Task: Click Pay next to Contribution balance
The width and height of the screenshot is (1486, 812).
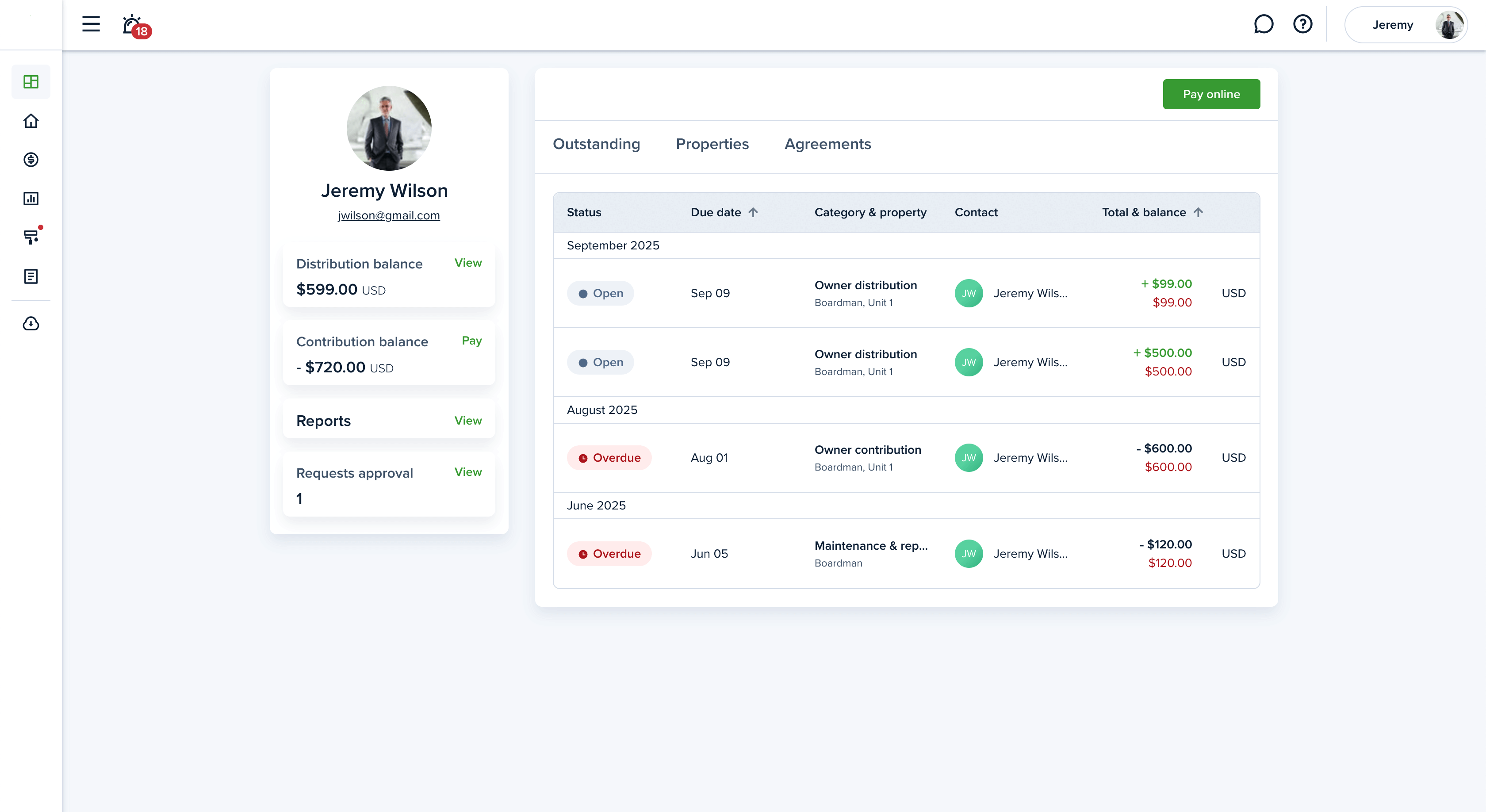Action: coord(471,341)
